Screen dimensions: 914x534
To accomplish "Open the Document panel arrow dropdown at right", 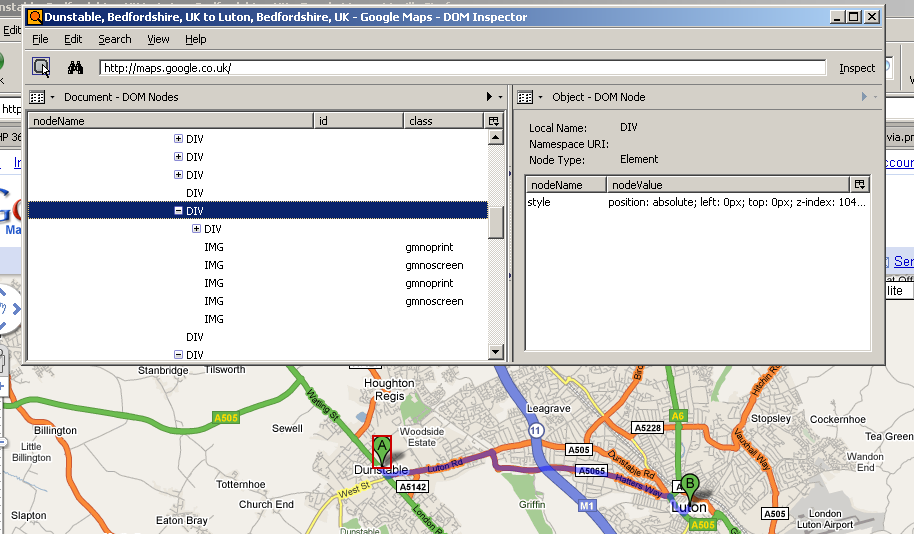I will 489,97.
